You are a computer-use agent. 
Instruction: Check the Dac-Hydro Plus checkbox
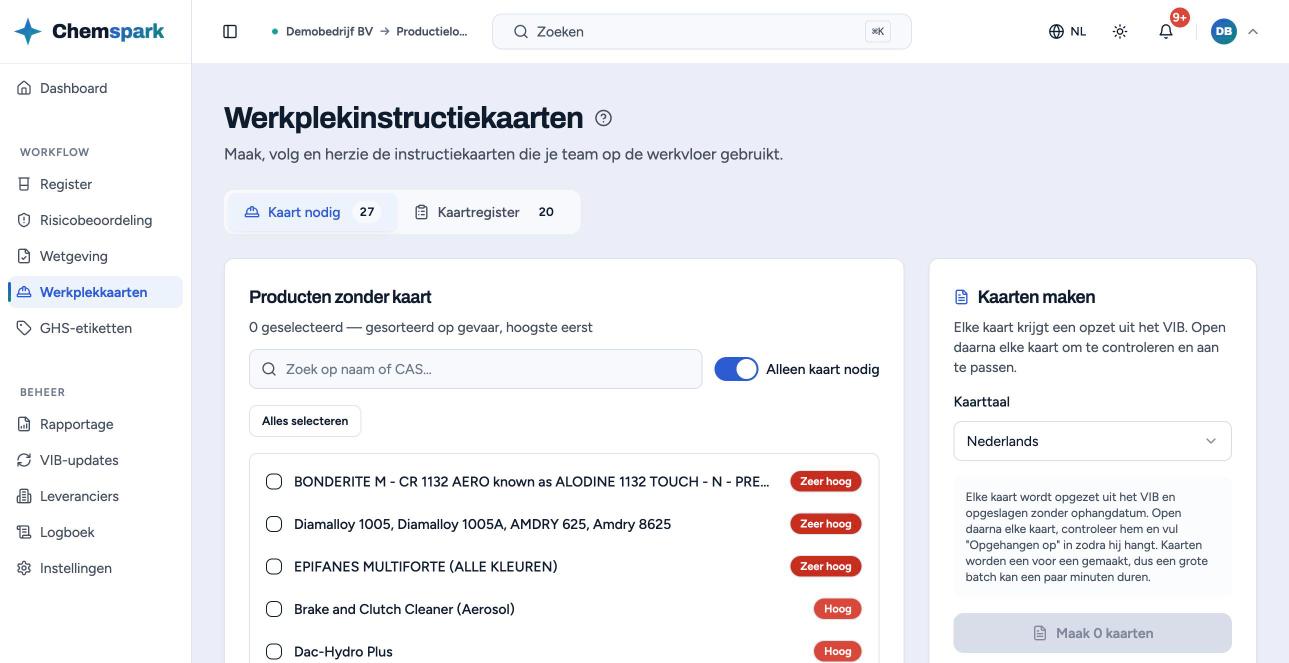pos(274,652)
